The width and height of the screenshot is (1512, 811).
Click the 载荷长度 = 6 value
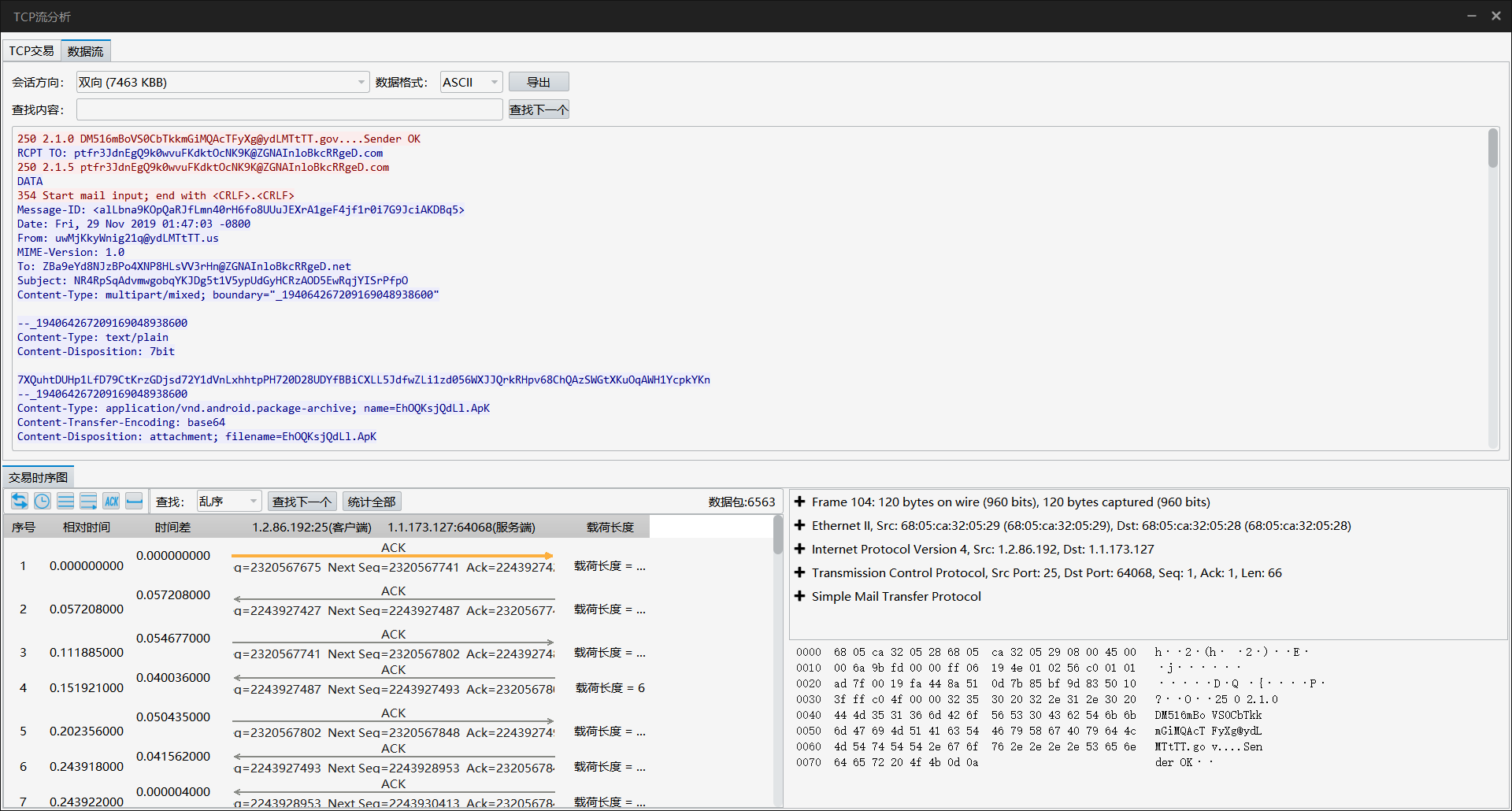click(610, 688)
